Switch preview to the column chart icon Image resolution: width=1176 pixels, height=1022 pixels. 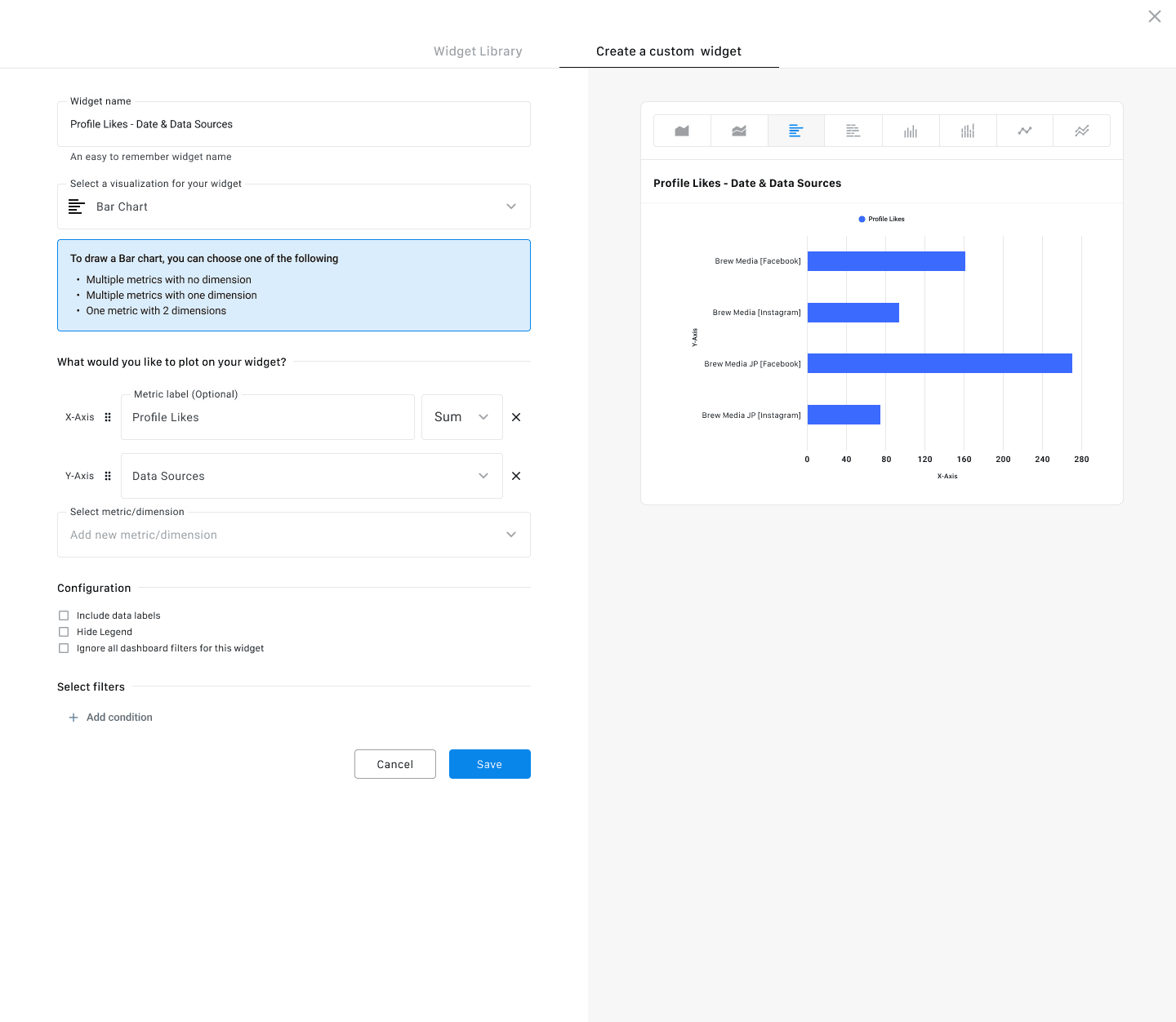(911, 131)
